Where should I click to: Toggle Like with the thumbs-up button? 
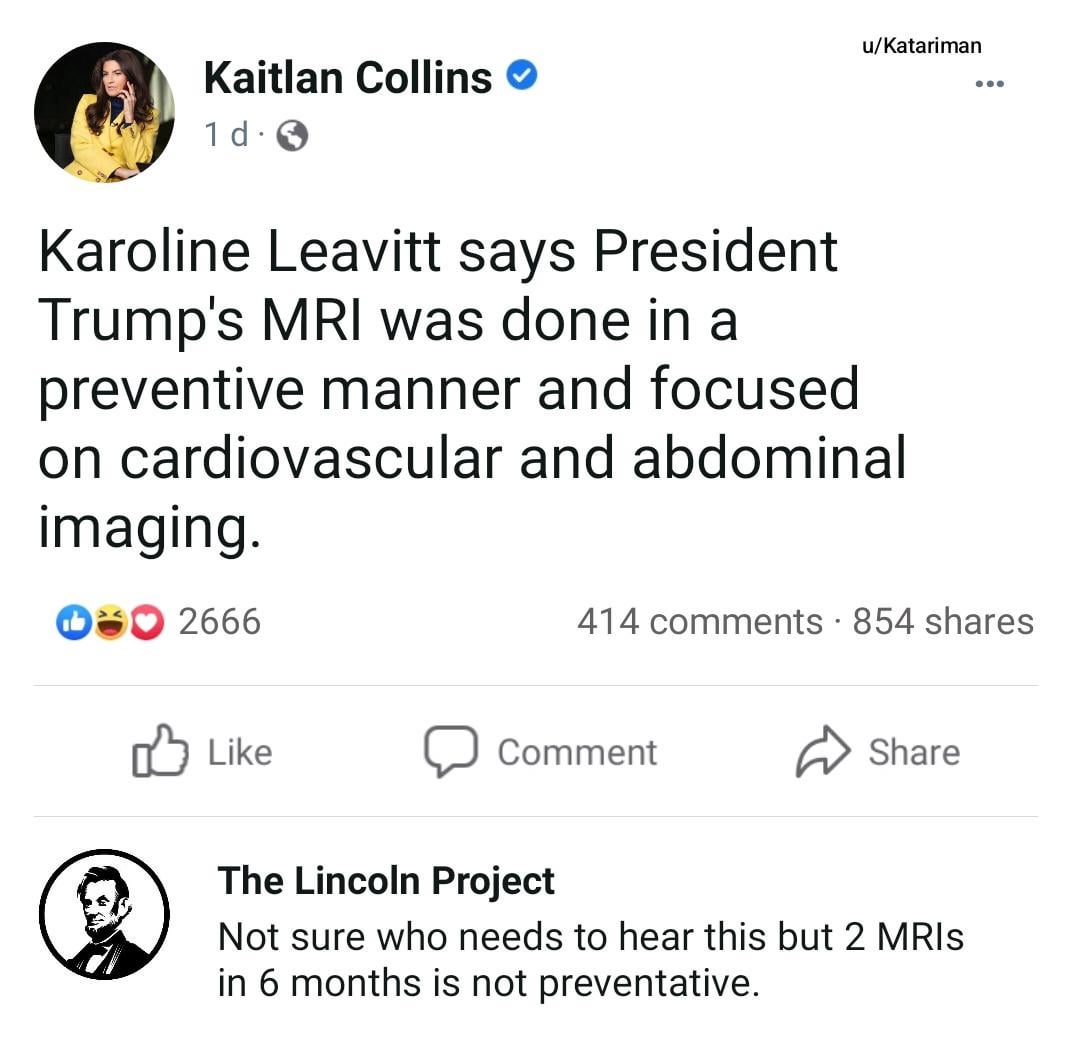pyautogui.click(x=202, y=752)
